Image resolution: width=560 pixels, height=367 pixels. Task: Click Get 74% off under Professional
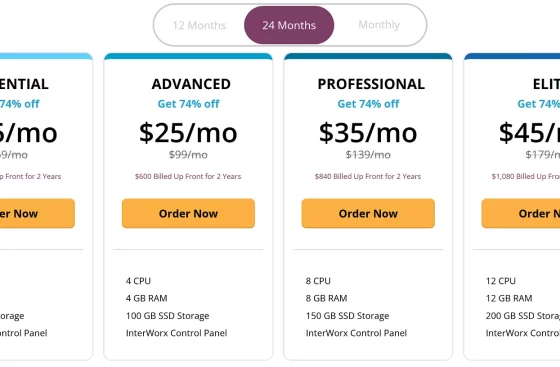(x=368, y=104)
